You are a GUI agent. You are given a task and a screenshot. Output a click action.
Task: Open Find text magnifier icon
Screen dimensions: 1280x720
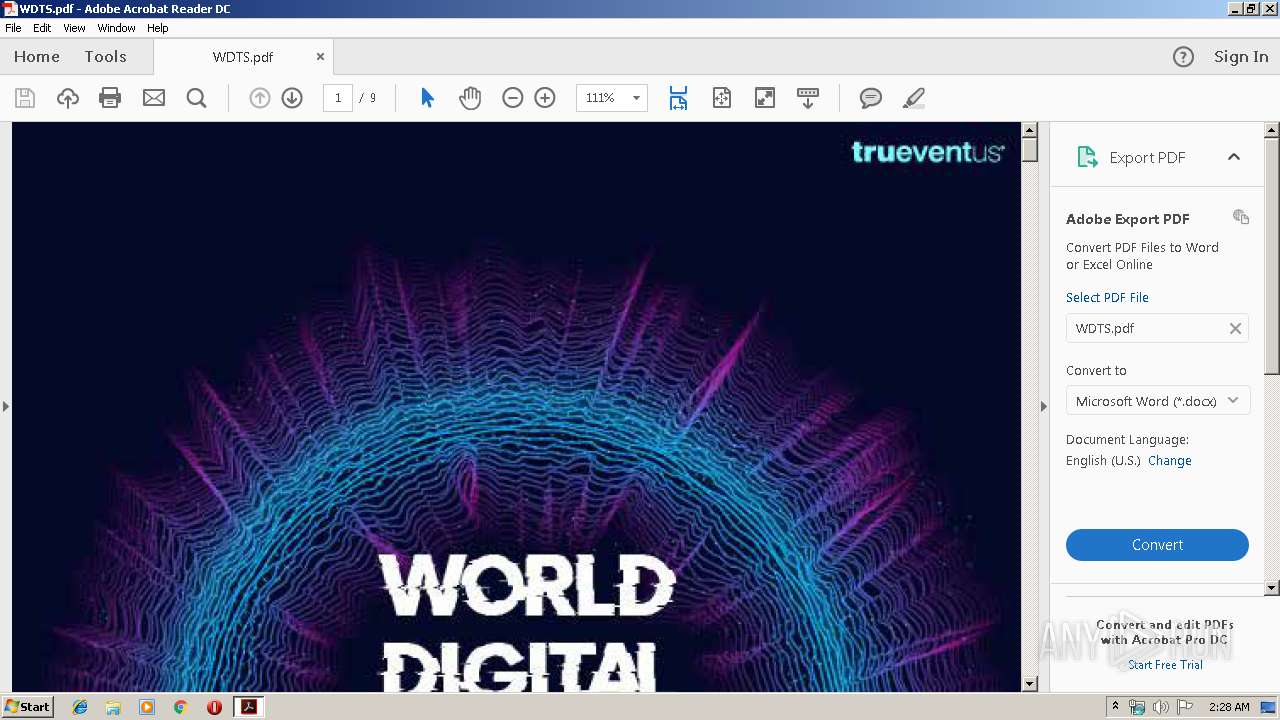coord(197,98)
